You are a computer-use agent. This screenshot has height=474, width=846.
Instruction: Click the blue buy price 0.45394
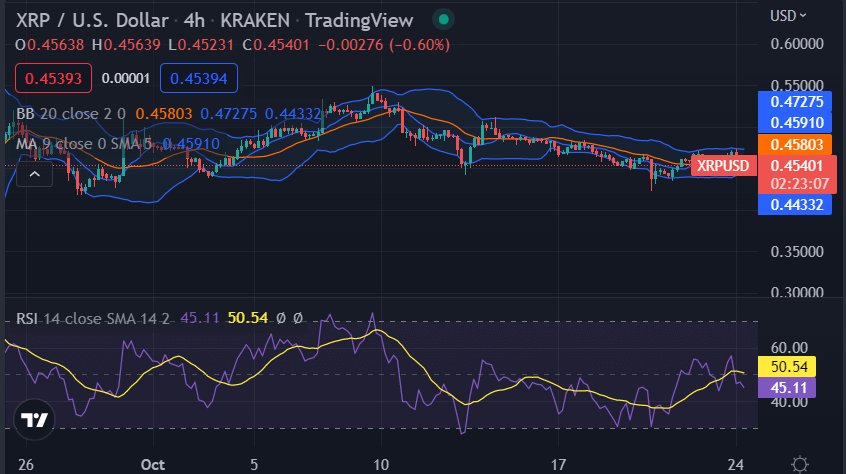(x=199, y=78)
